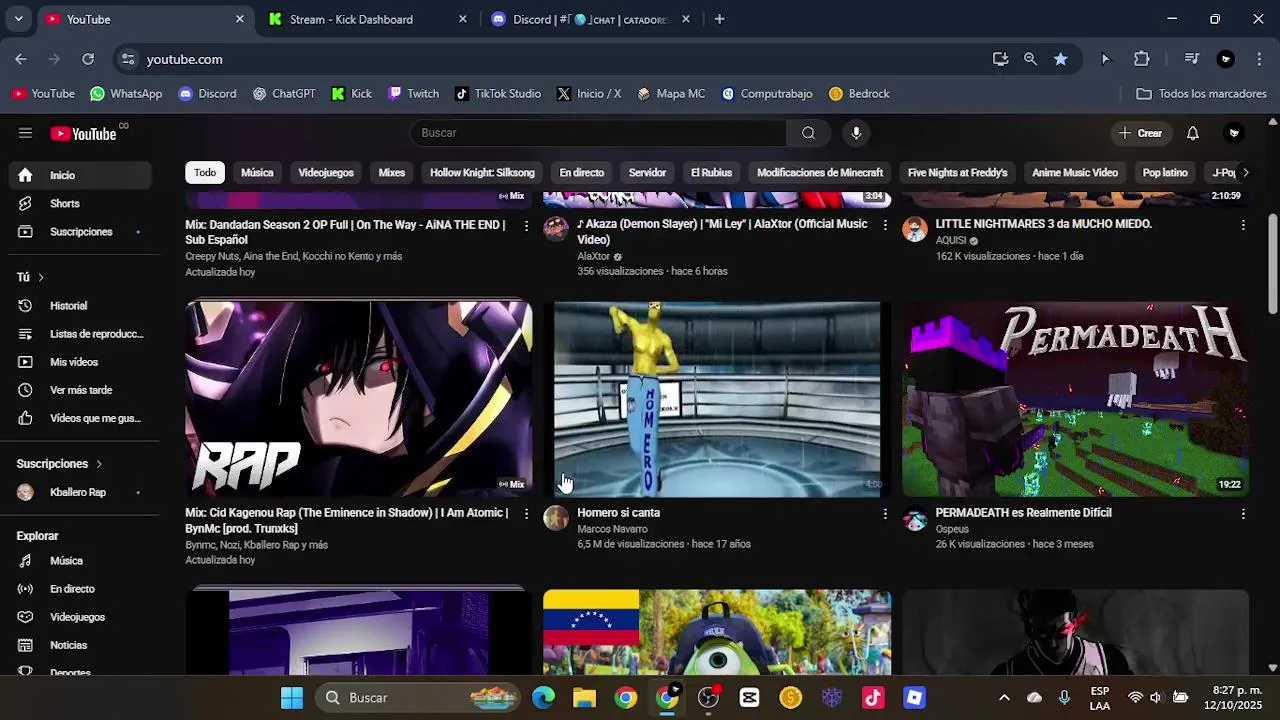Open more options for Dandadan mix
The height and width of the screenshot is (720, 1280).
coord(526,225)
